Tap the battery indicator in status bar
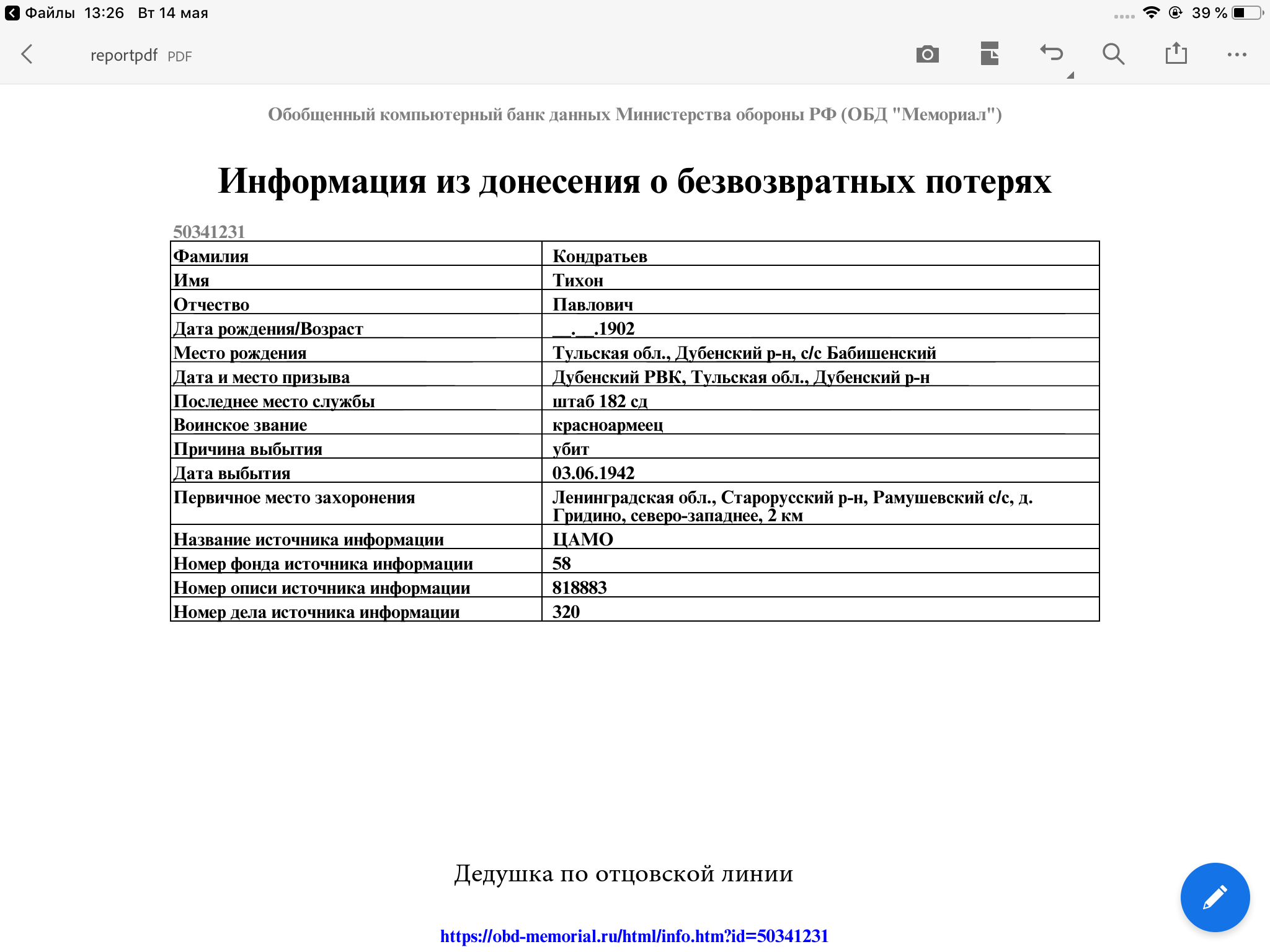 pos(1246,13)
